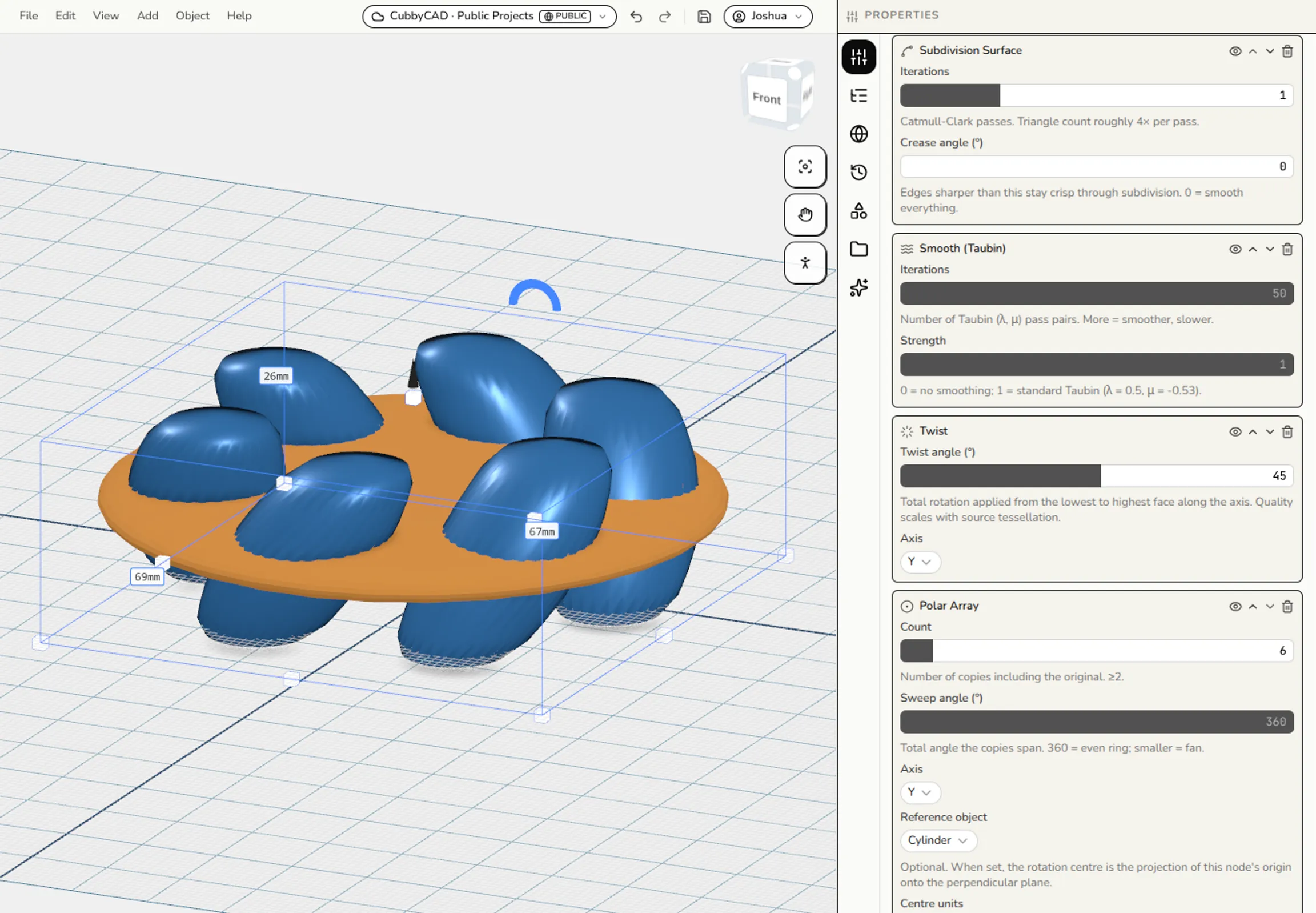Click the person figure viewport button

(805, 263)
